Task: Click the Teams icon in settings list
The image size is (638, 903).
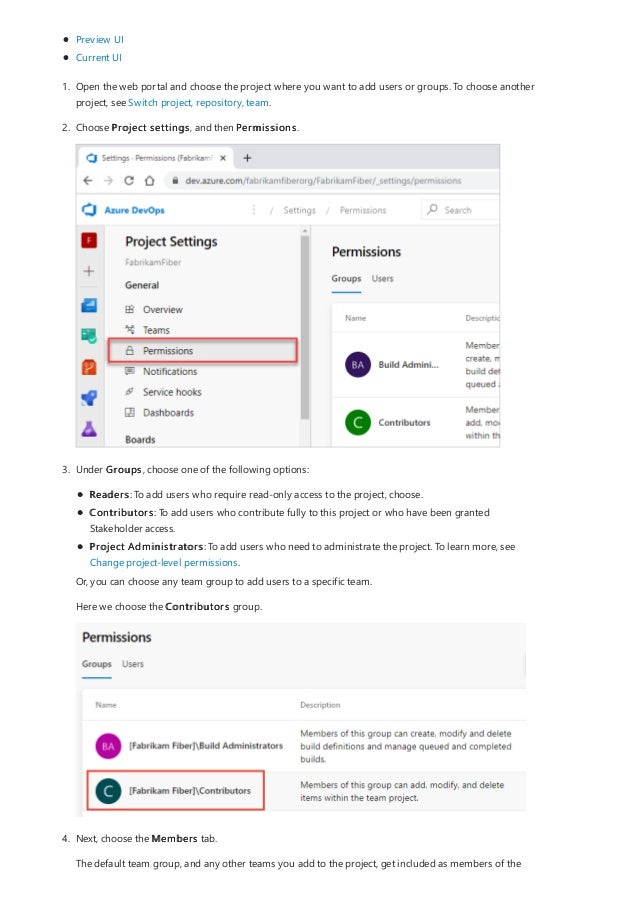Action: [x=130, y=329]
